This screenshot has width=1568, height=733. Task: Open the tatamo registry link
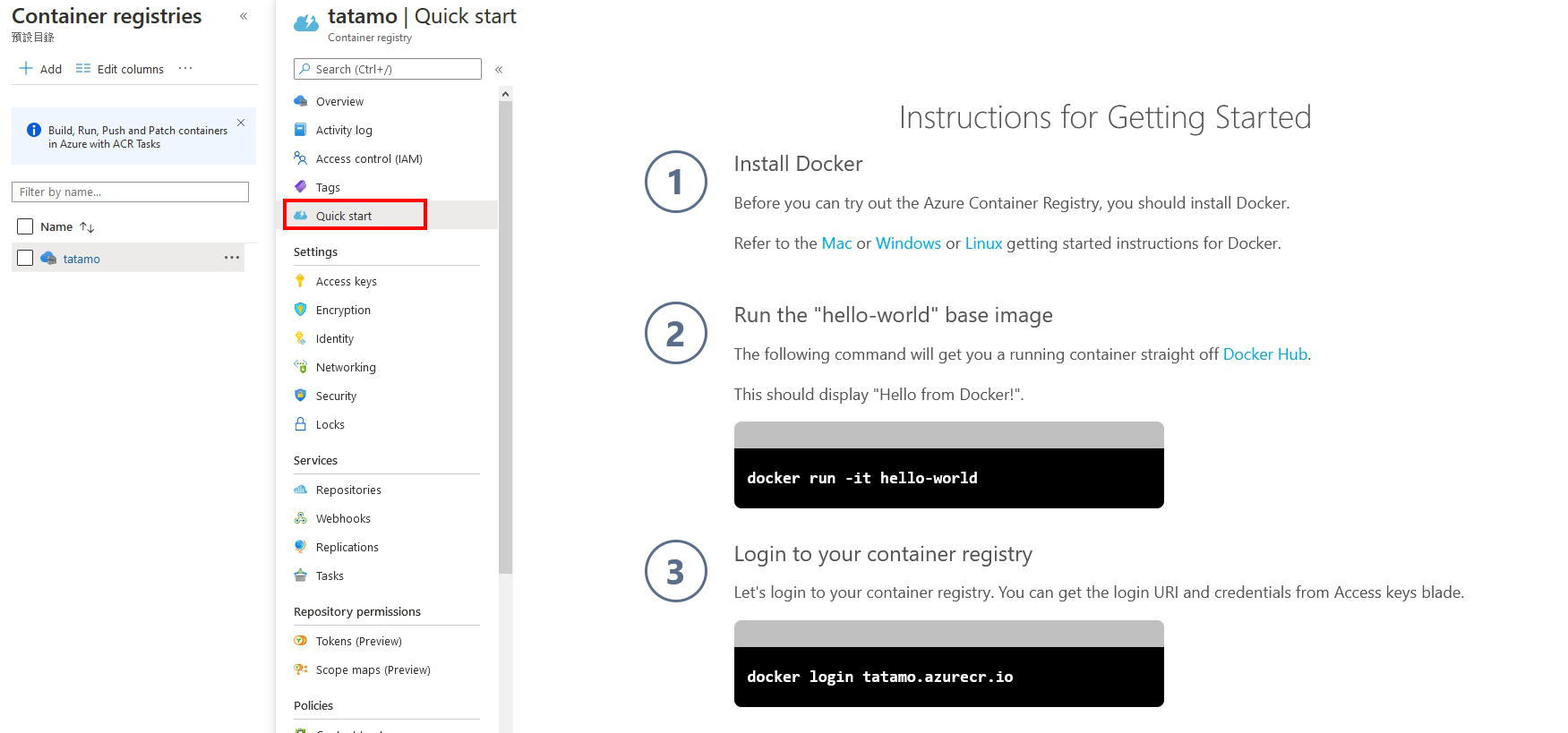click(81, 259)
